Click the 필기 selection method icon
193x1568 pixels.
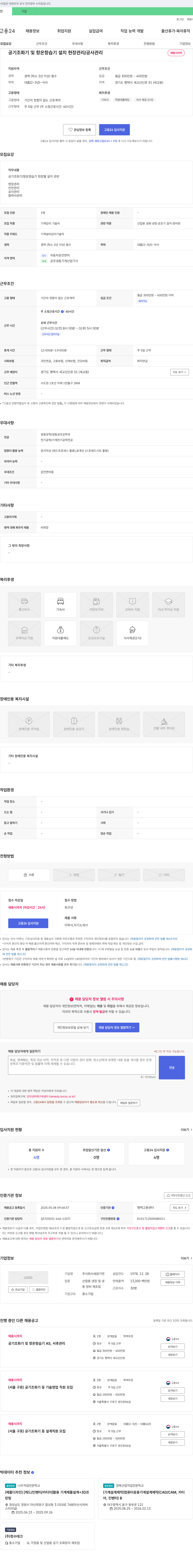tap(119, 875)
